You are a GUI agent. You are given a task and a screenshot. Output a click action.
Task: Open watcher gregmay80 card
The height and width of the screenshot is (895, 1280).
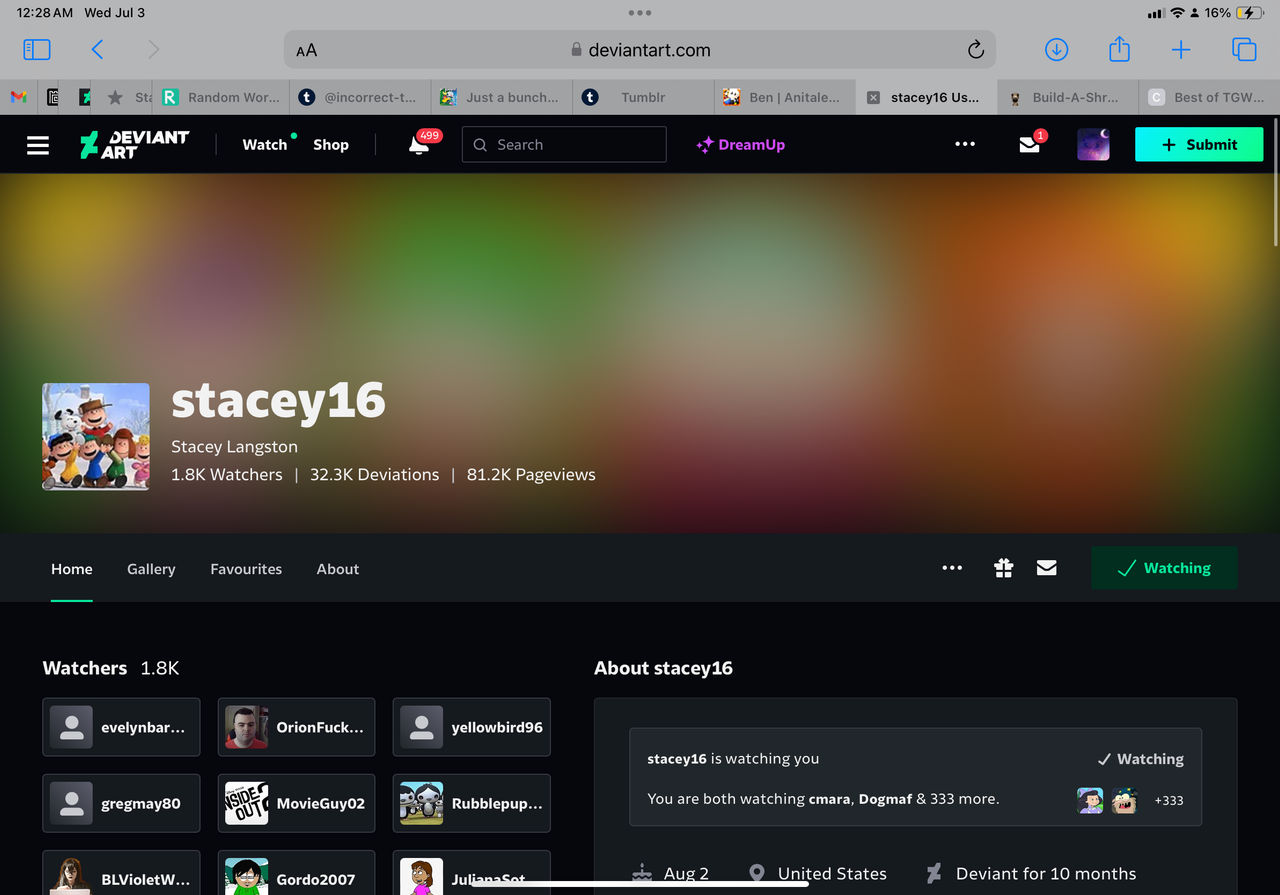121,803
